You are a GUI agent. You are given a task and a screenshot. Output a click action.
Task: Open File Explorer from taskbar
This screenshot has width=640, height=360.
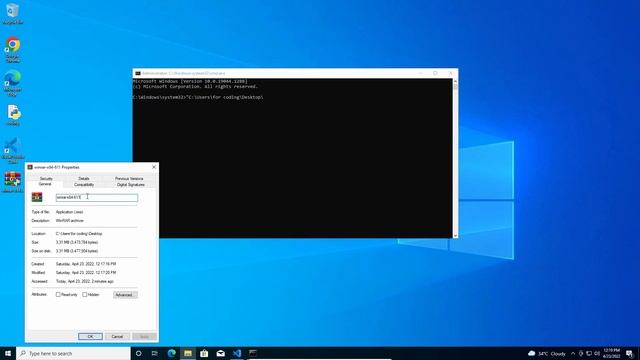pyautogui.click(x=188, y=353)
